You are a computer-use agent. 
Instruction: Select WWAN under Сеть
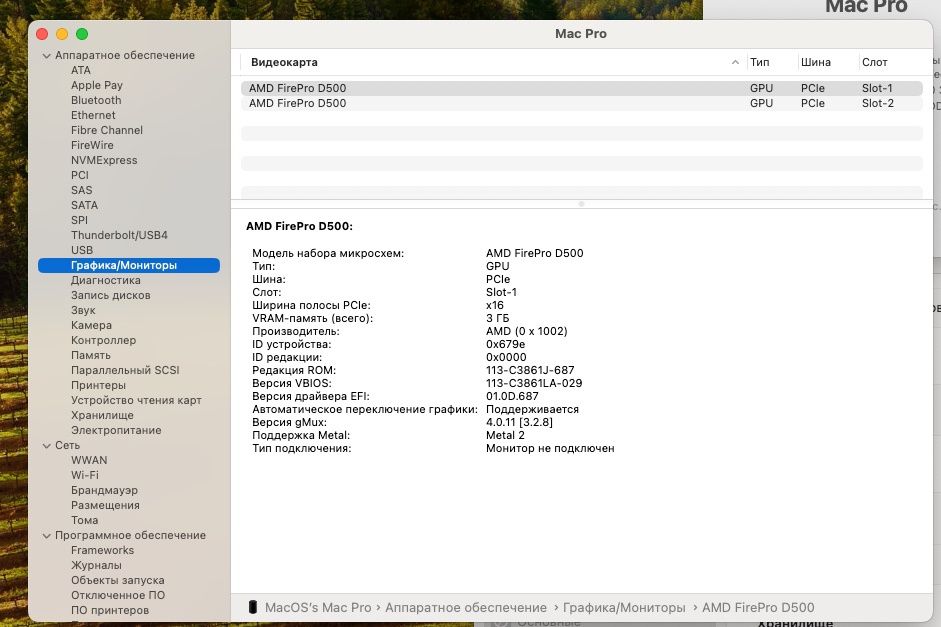tap(89, 460)
